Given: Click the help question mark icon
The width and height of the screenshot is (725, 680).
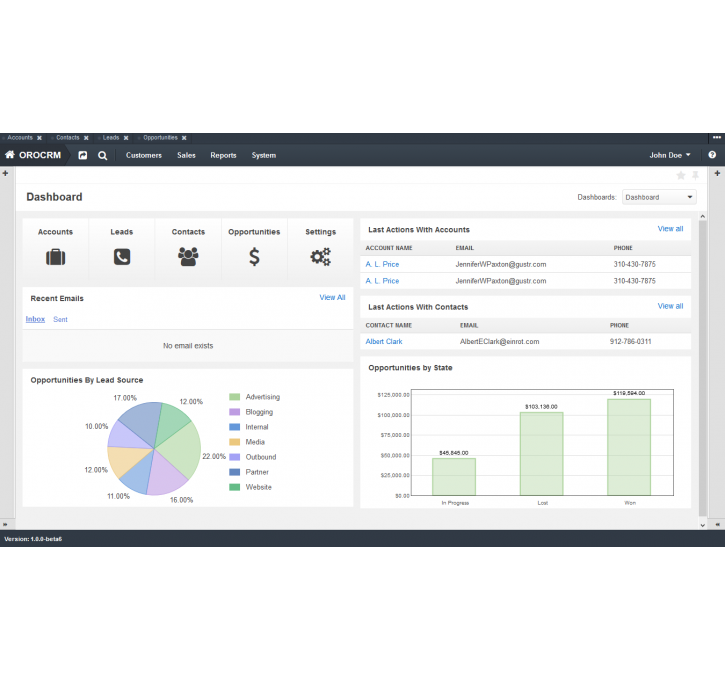Looking at the screenshot, I should point(712,155).
